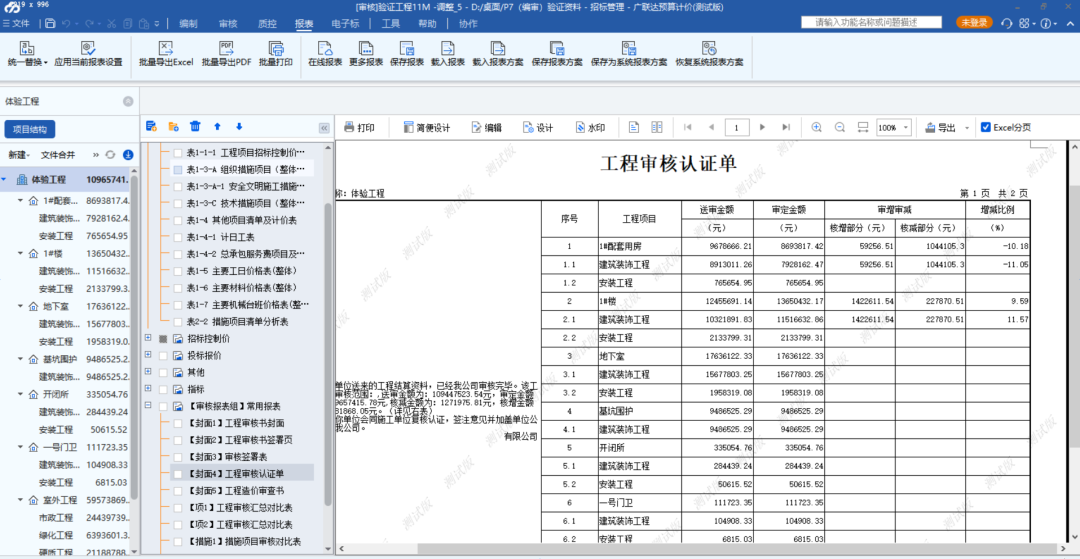Open the 新建 dropdown in project panel
This screenshot has height=559, width=1080.
click(x=19, y=155)
